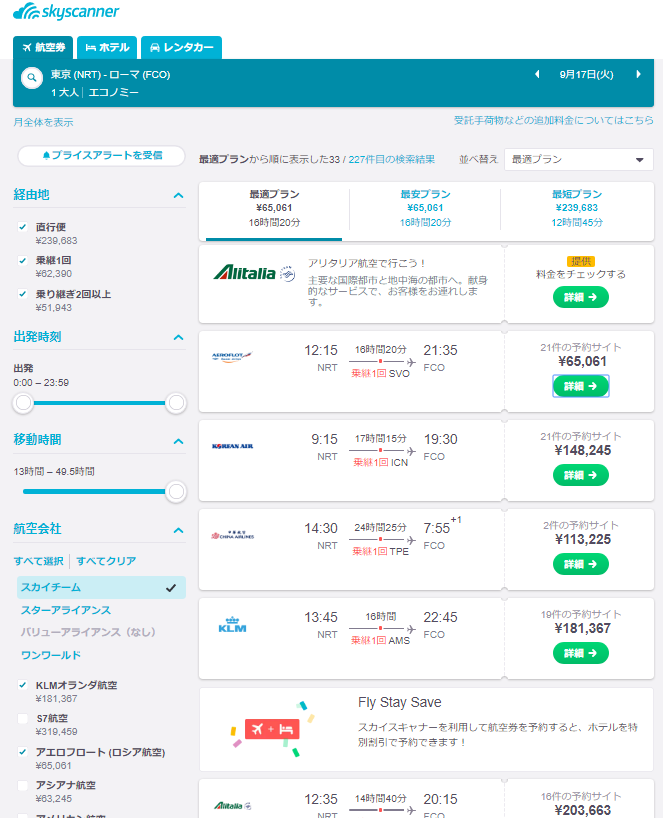This screenshot has width=663, height=818.
Task: Click the Fly Stay Save heading
Action: click(400, 703)
